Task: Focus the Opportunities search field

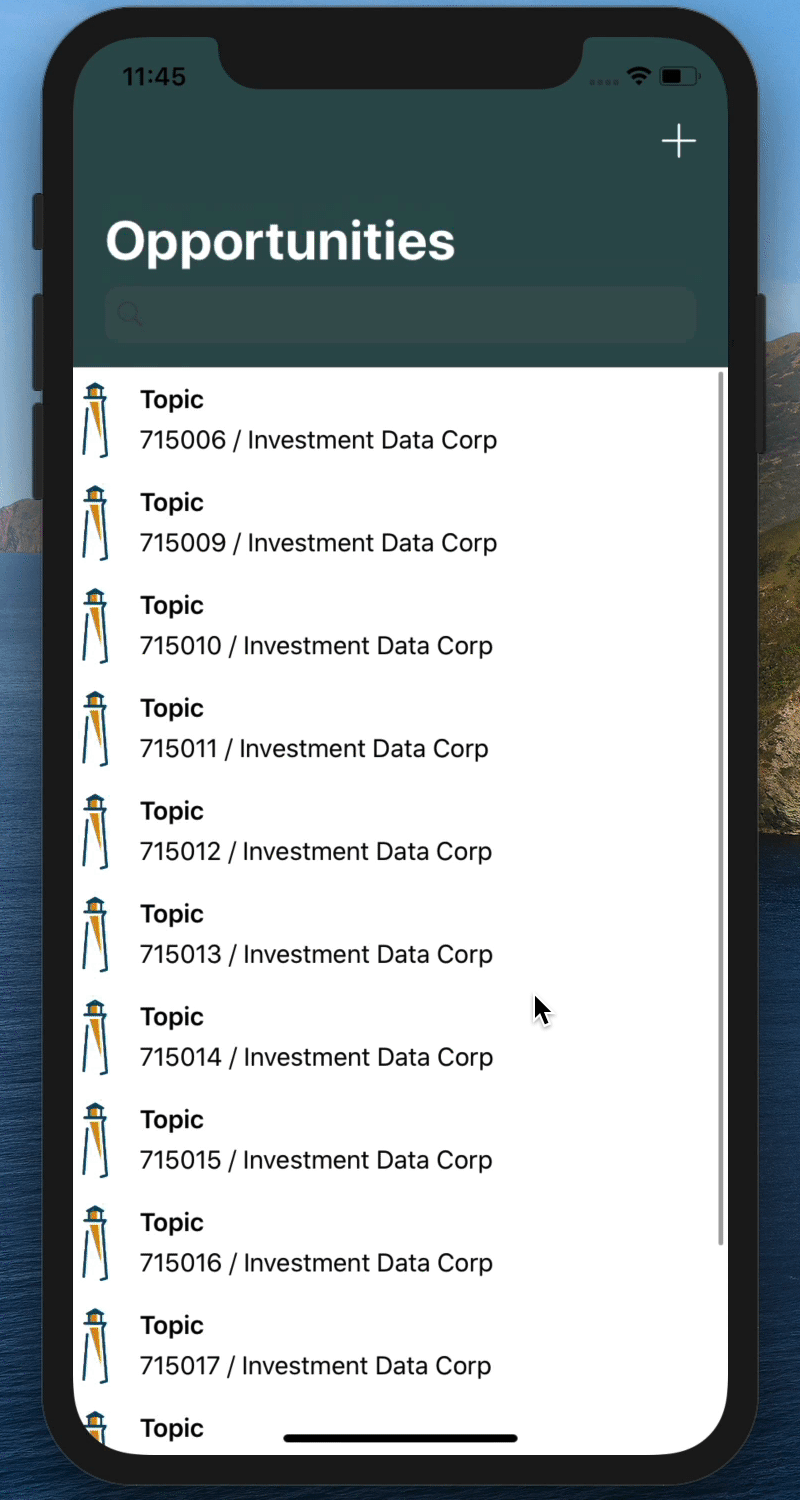Action: (400, 315)
